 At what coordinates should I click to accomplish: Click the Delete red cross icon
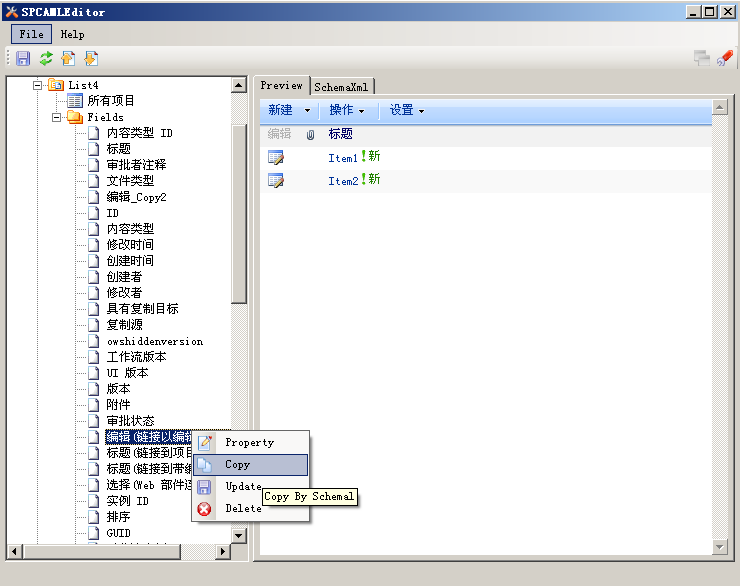click(x=204, y=509)
